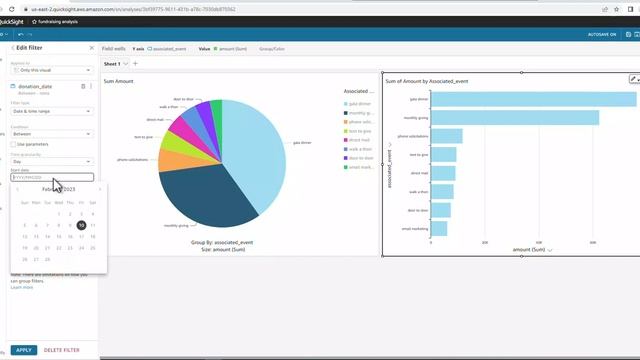The width and height of the screenshot is (640, 360).
Task: Select the Sheet 1 tab
Action: pos(112,64)
